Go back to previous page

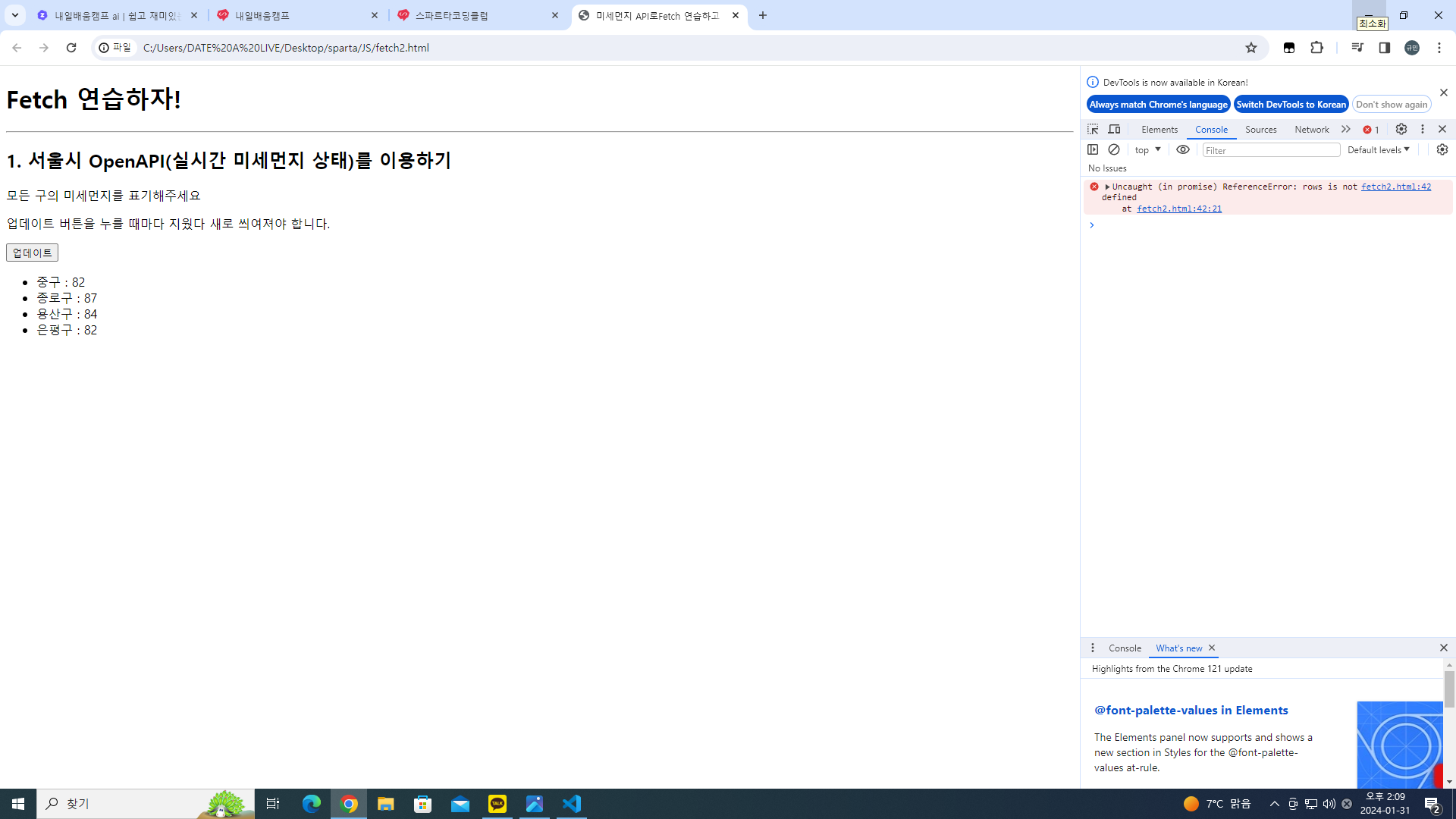(17, 48)
